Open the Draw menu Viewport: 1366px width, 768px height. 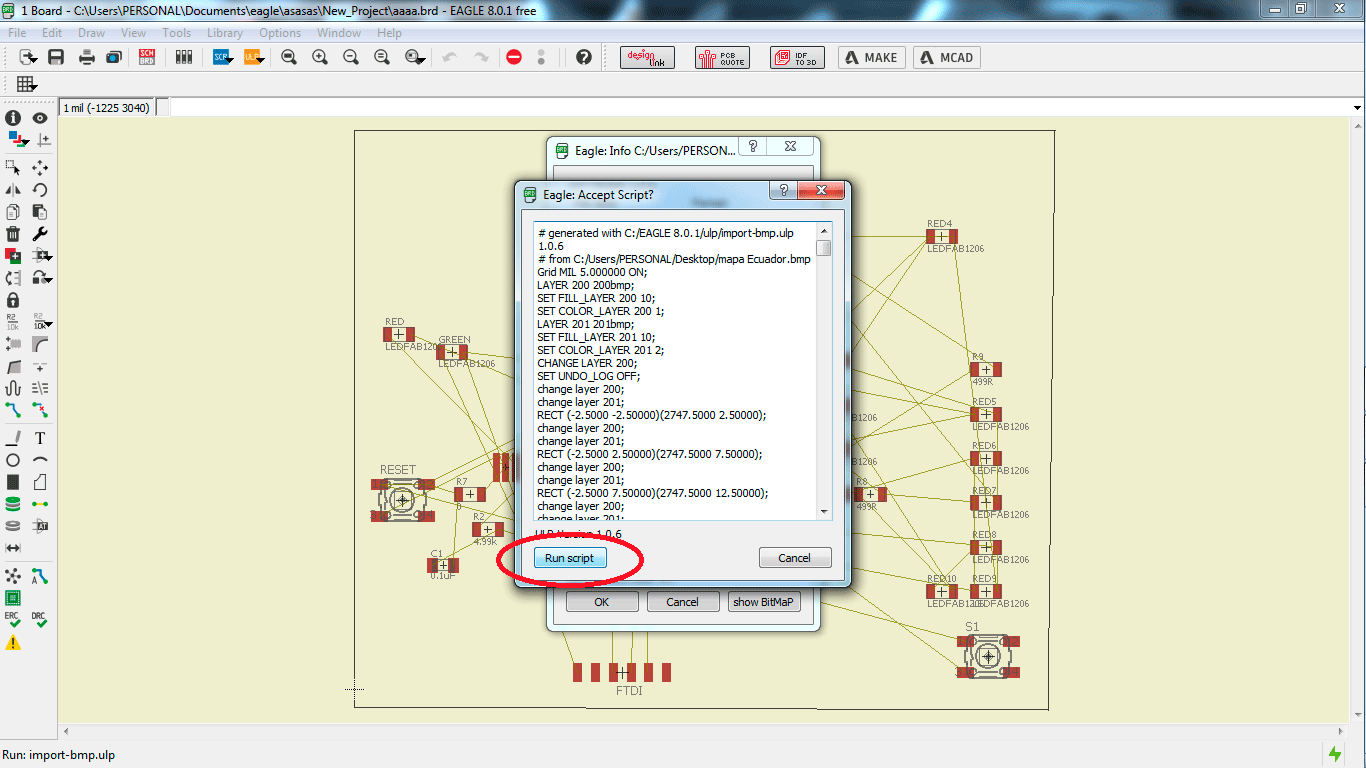click(x=91, y=33)
